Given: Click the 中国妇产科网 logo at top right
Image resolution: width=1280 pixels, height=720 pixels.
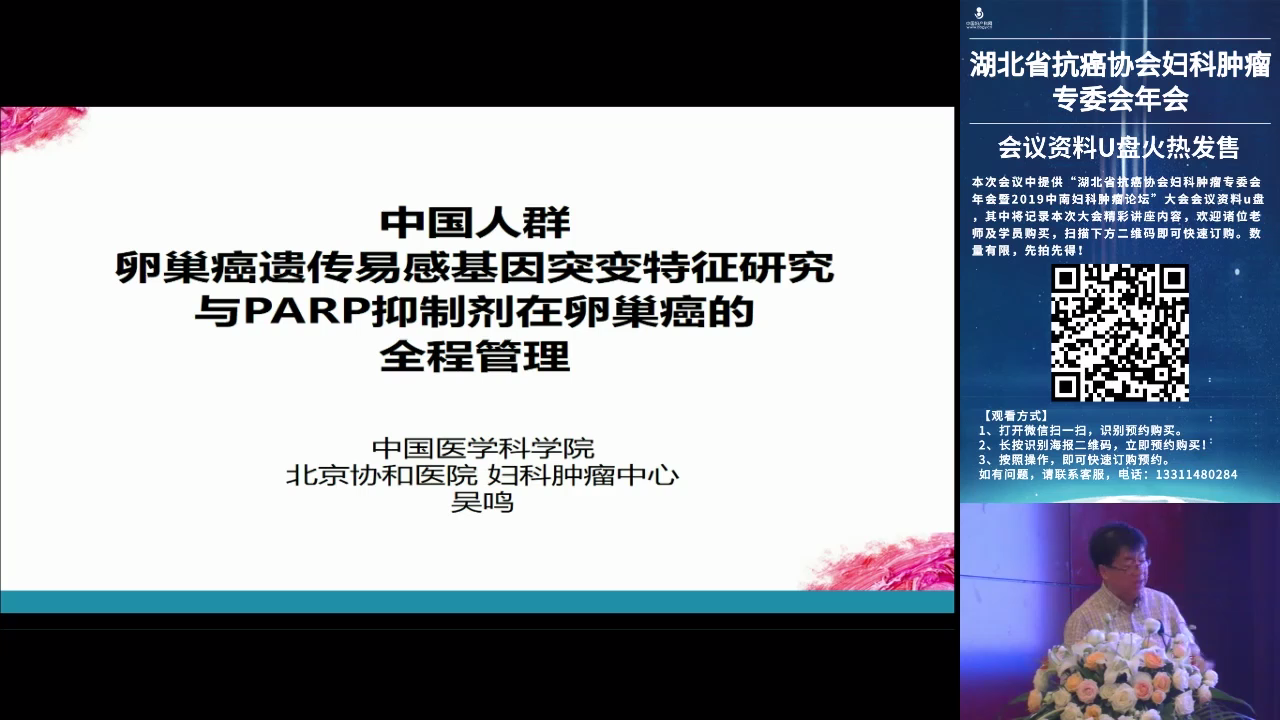Looking at the screenshot, I should coord(978,19).
